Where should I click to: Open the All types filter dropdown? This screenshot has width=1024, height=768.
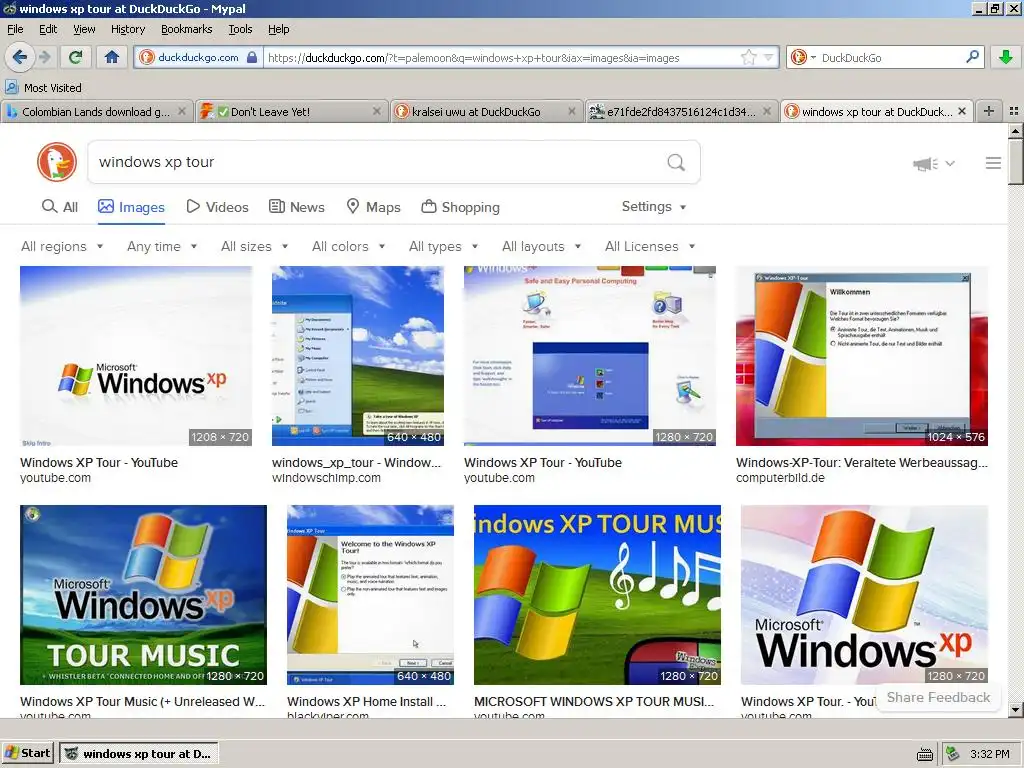(443, 246)
